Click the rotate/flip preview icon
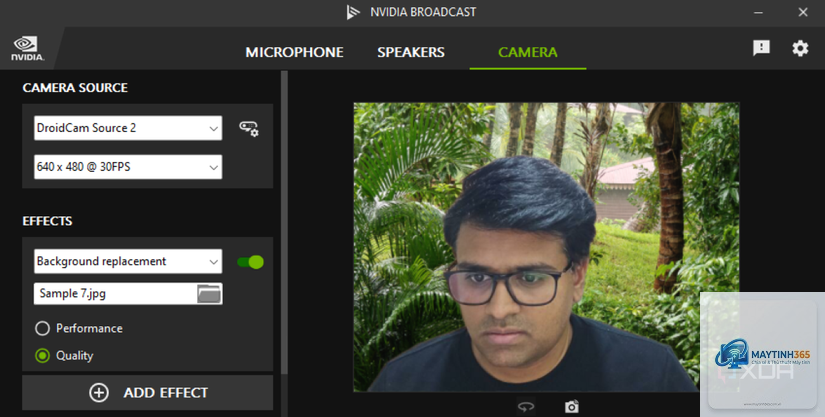The image size is (825, 417). (x=526, y=406)
